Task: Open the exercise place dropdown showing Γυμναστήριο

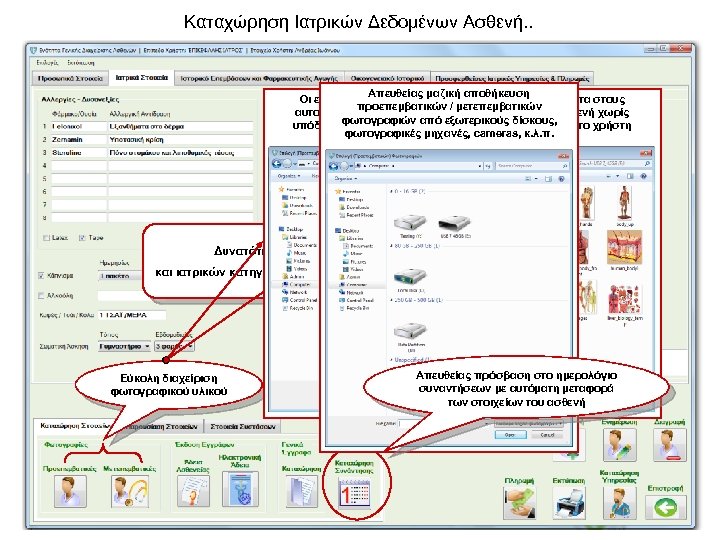Action: (x=124, y=346)
